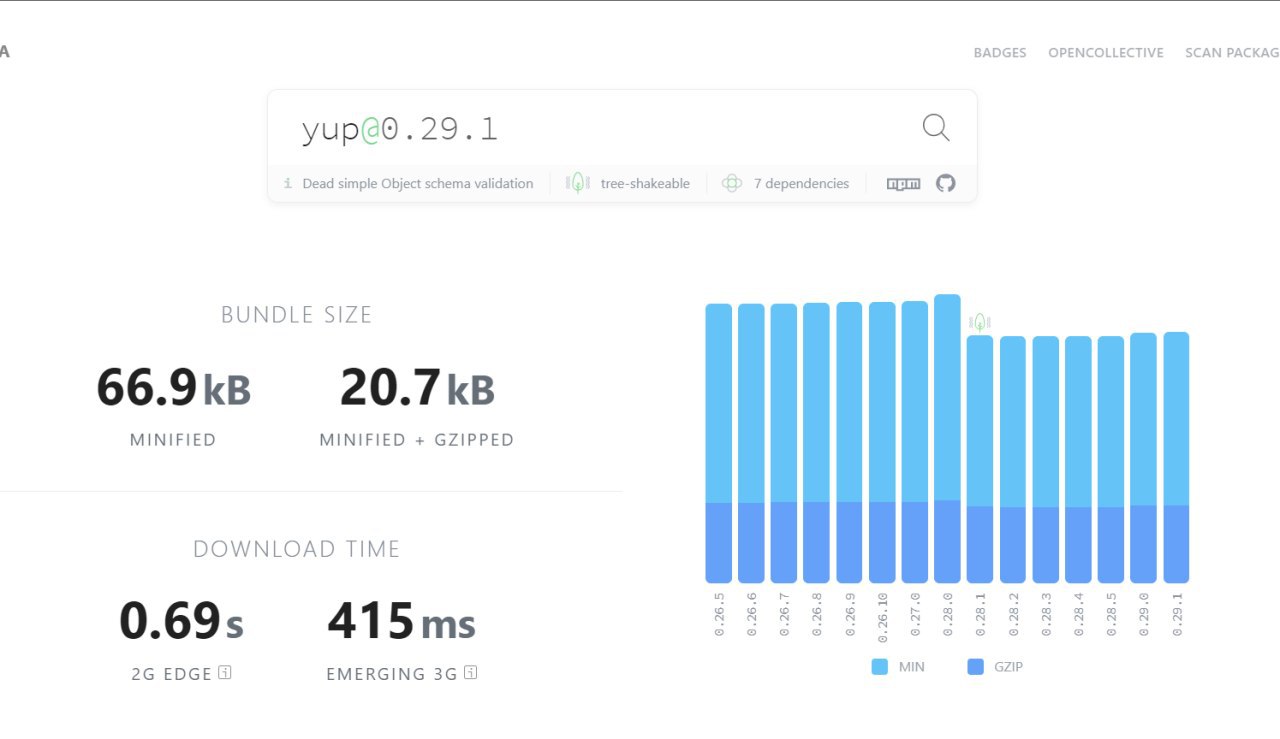Click the 0.69 s download time value

[181, 621]
